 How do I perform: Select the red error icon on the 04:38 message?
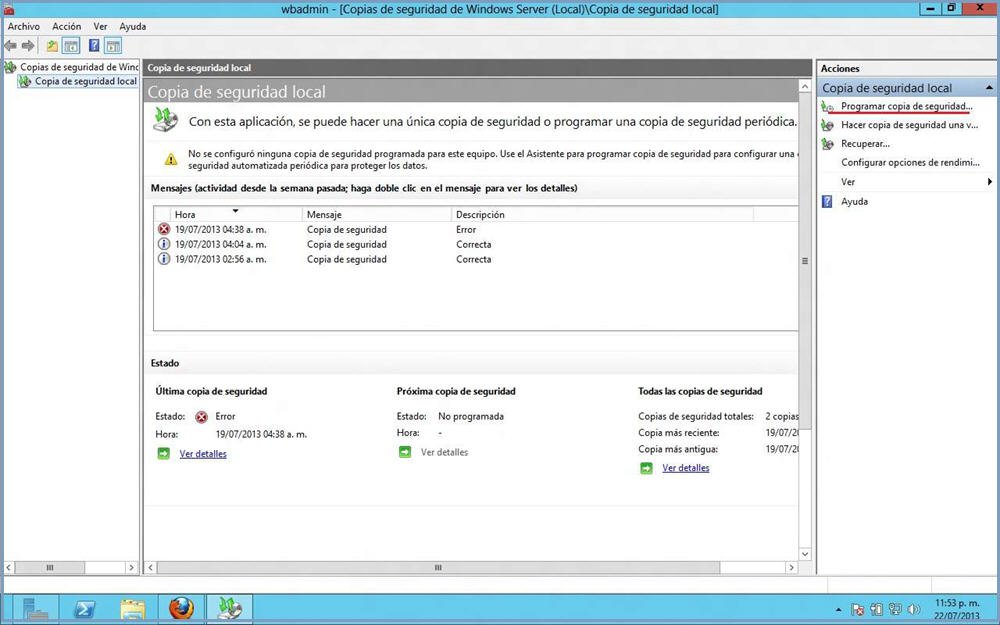[164, 229]
